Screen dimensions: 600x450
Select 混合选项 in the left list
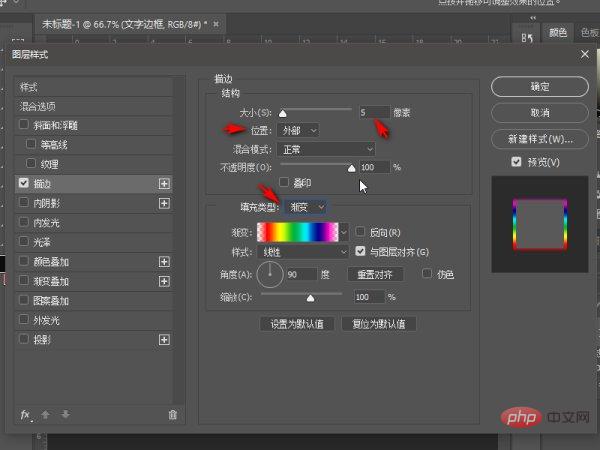tap(94, 106)
